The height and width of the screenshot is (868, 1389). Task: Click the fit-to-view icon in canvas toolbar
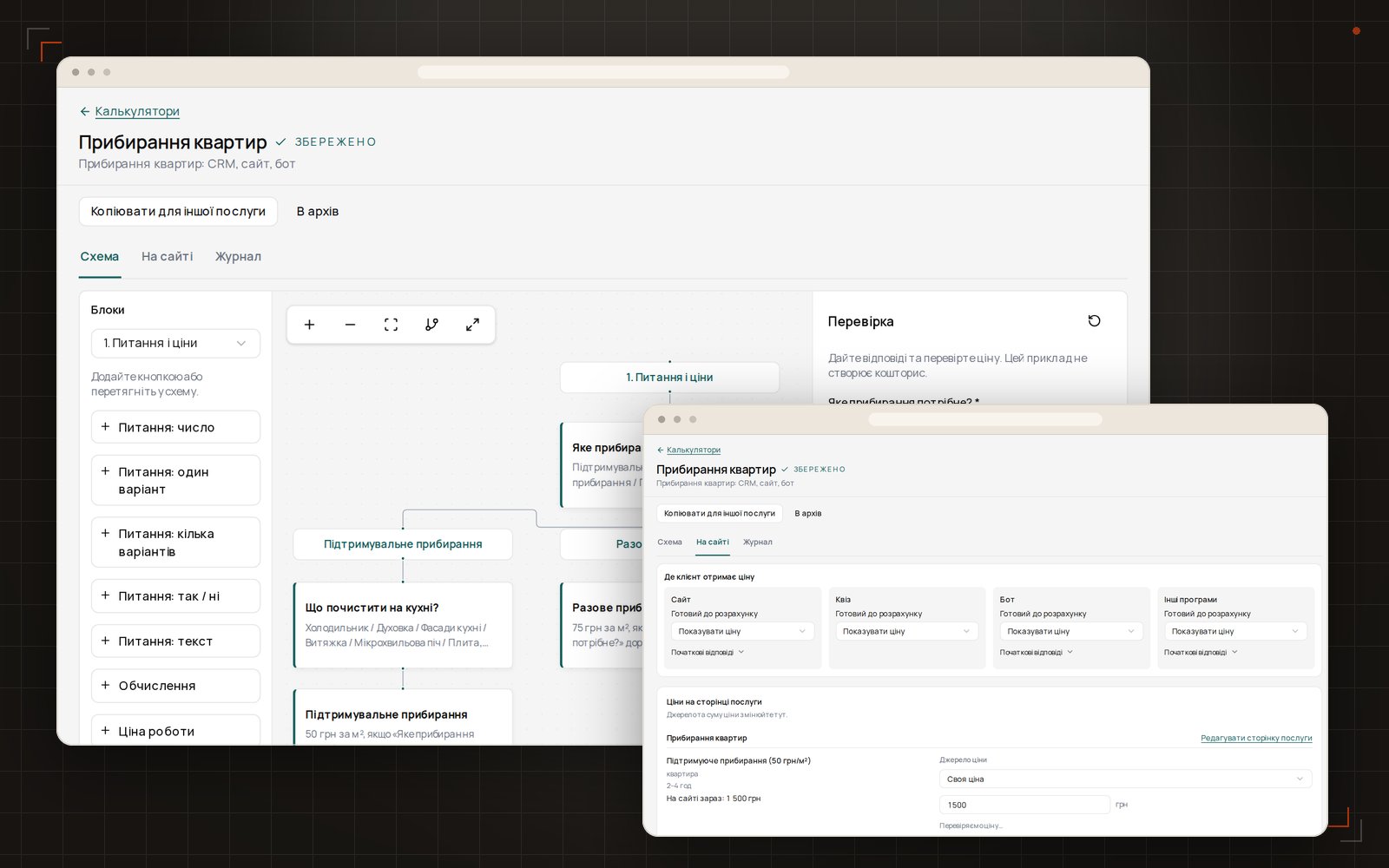(391, 325)
